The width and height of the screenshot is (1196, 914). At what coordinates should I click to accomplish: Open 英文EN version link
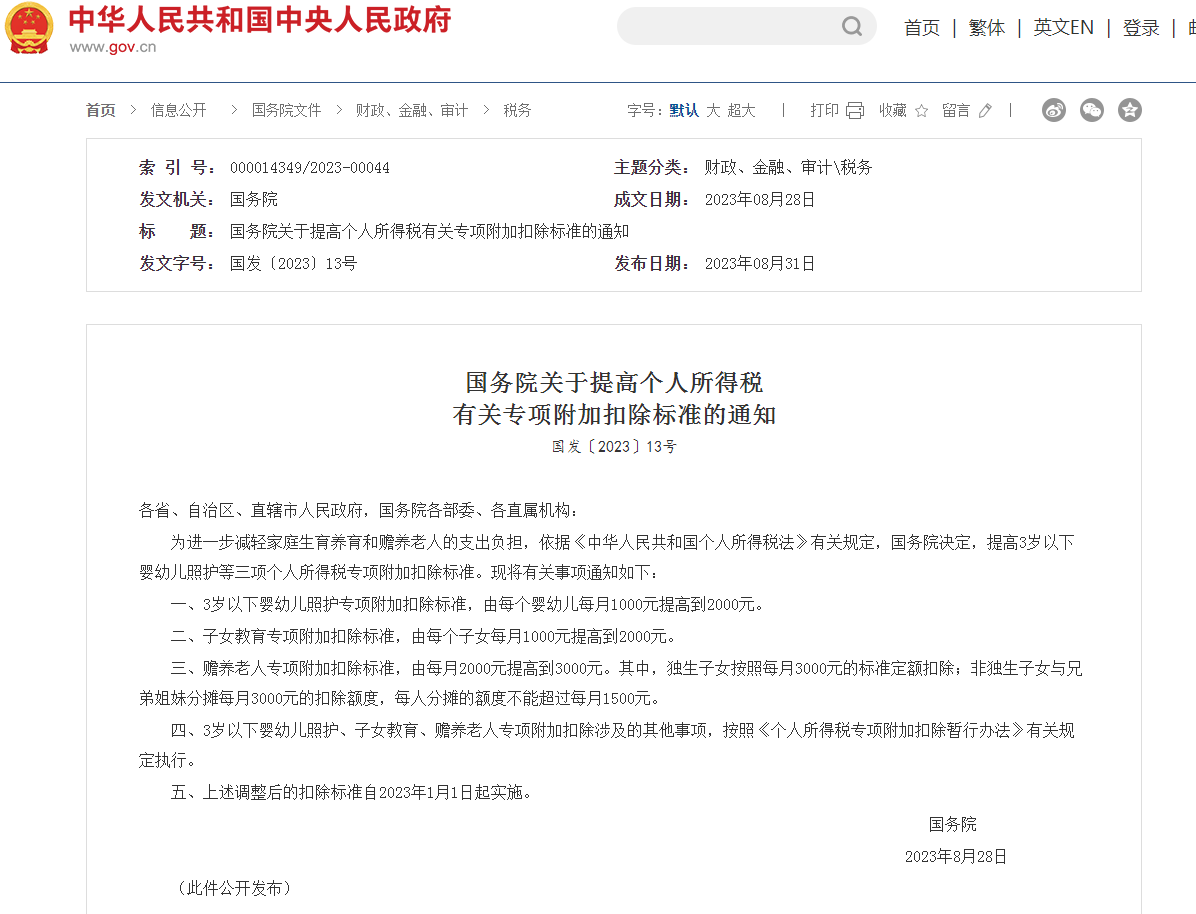tap(1064, 28)
